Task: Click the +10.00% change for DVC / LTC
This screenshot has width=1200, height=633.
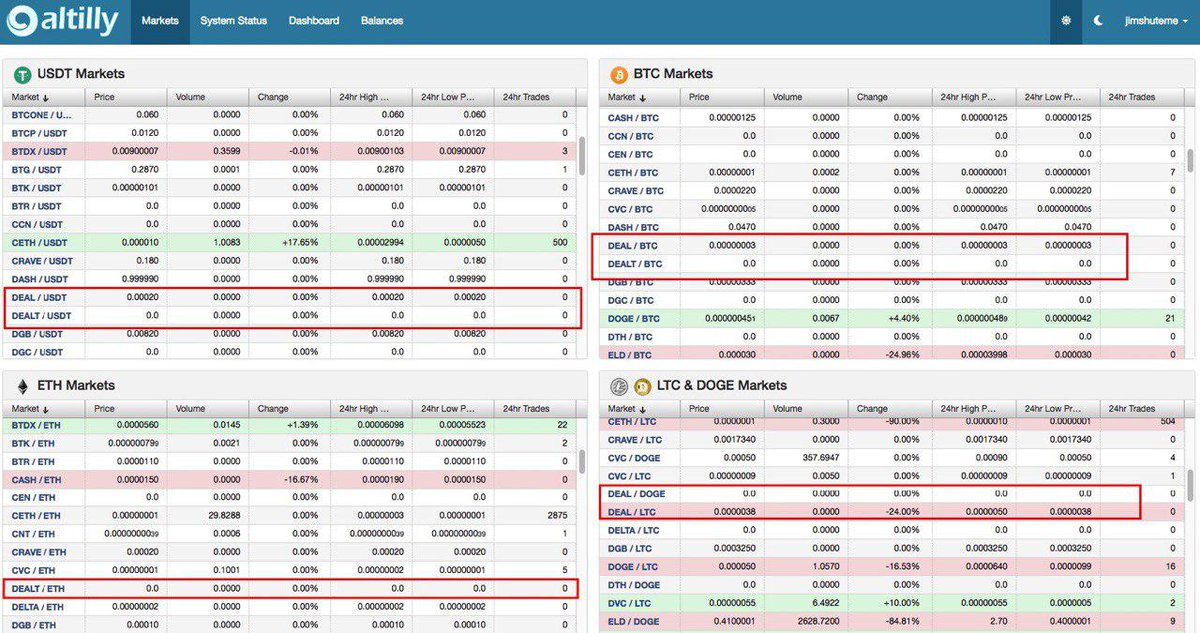Action: pos(900,603)
